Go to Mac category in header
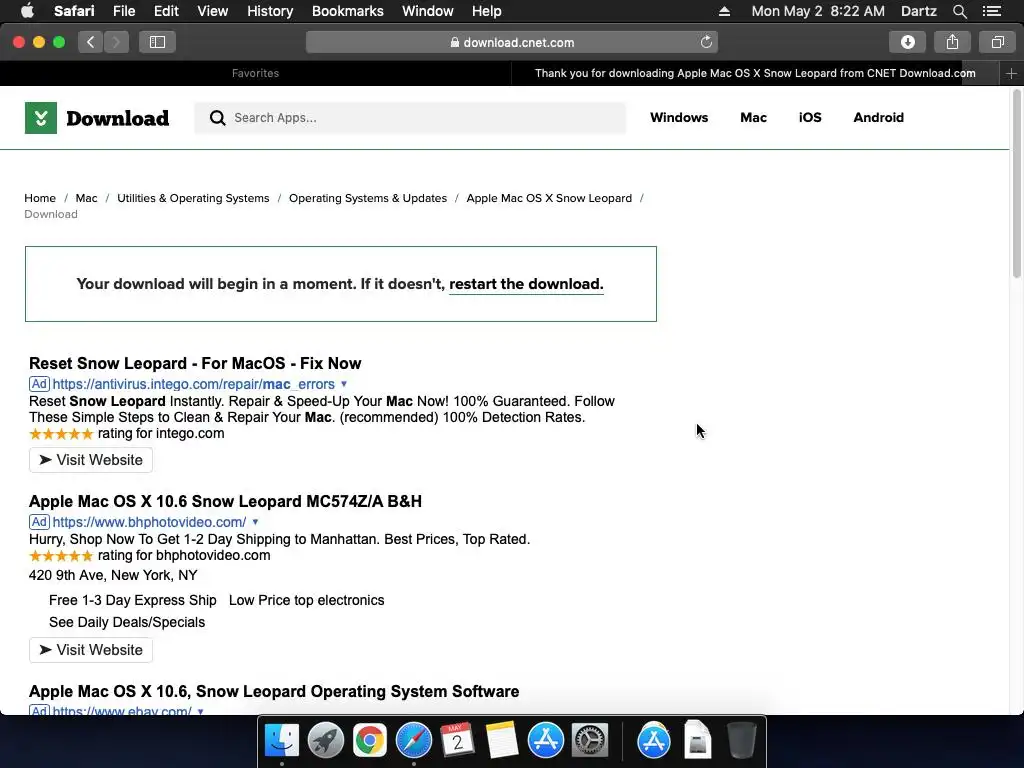Screen dimensions: 1024x768 pos(753,118)
